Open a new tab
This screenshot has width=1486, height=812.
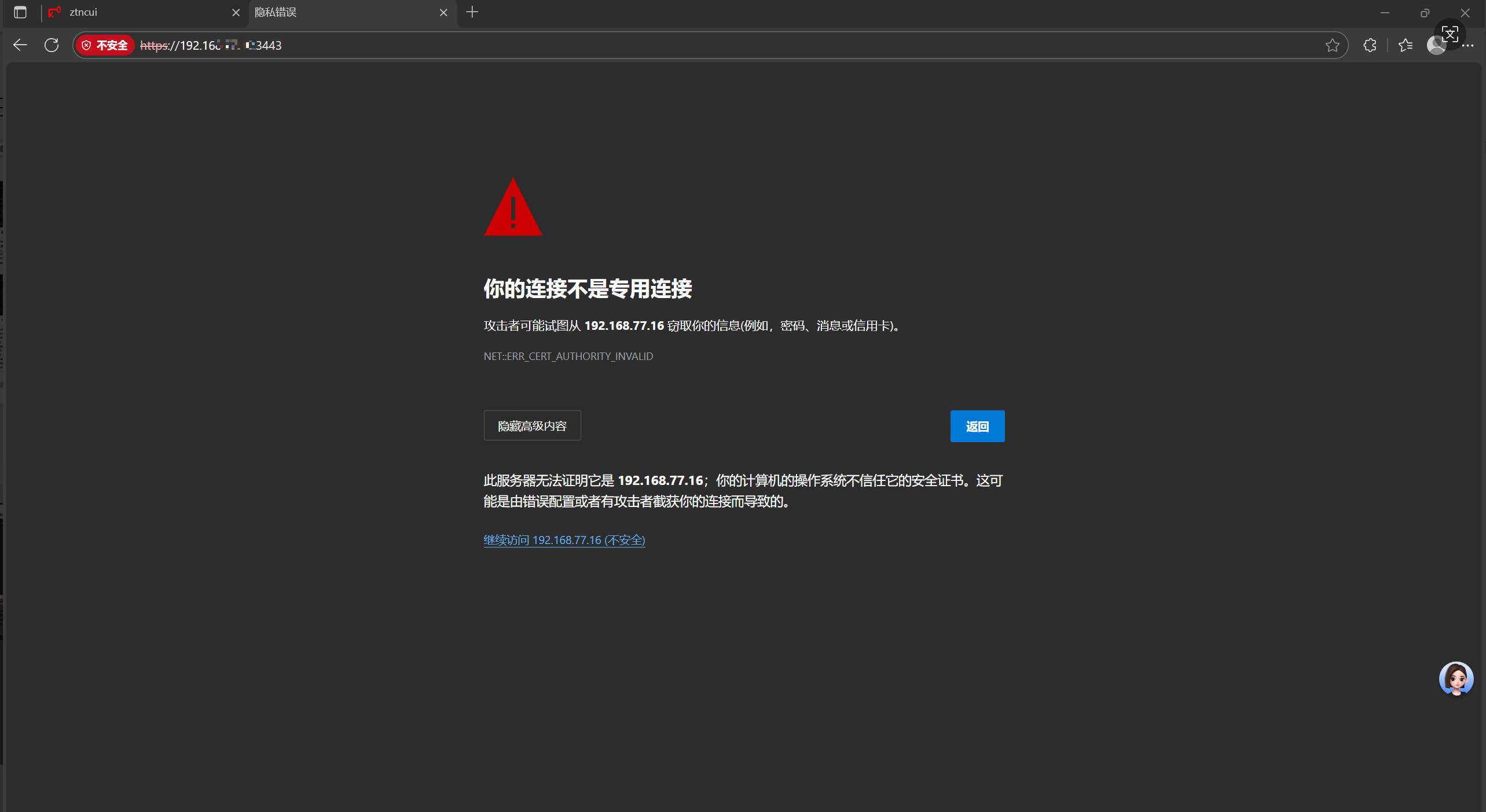click(472, 12)
